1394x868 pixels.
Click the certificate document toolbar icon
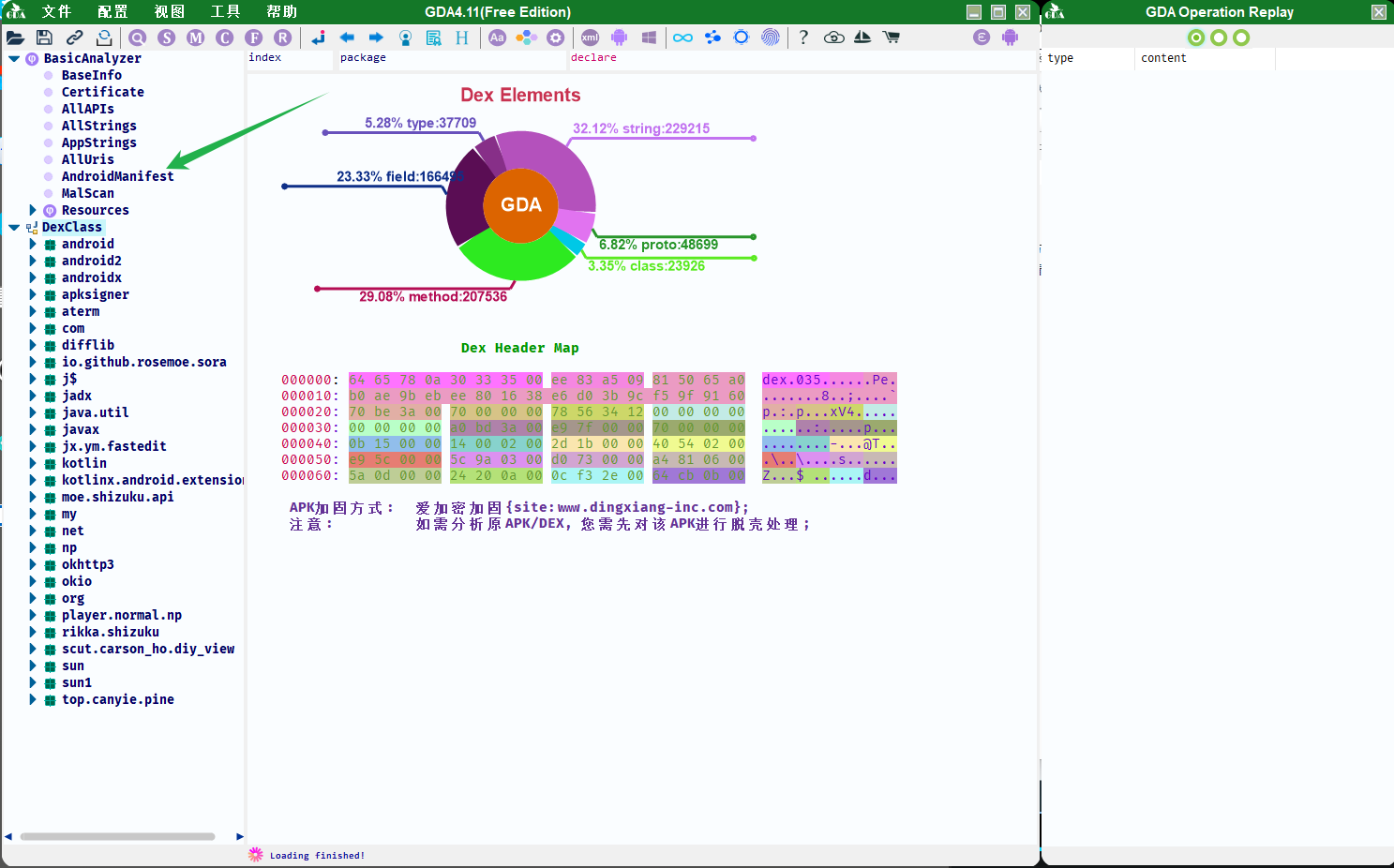click(433, 37)
